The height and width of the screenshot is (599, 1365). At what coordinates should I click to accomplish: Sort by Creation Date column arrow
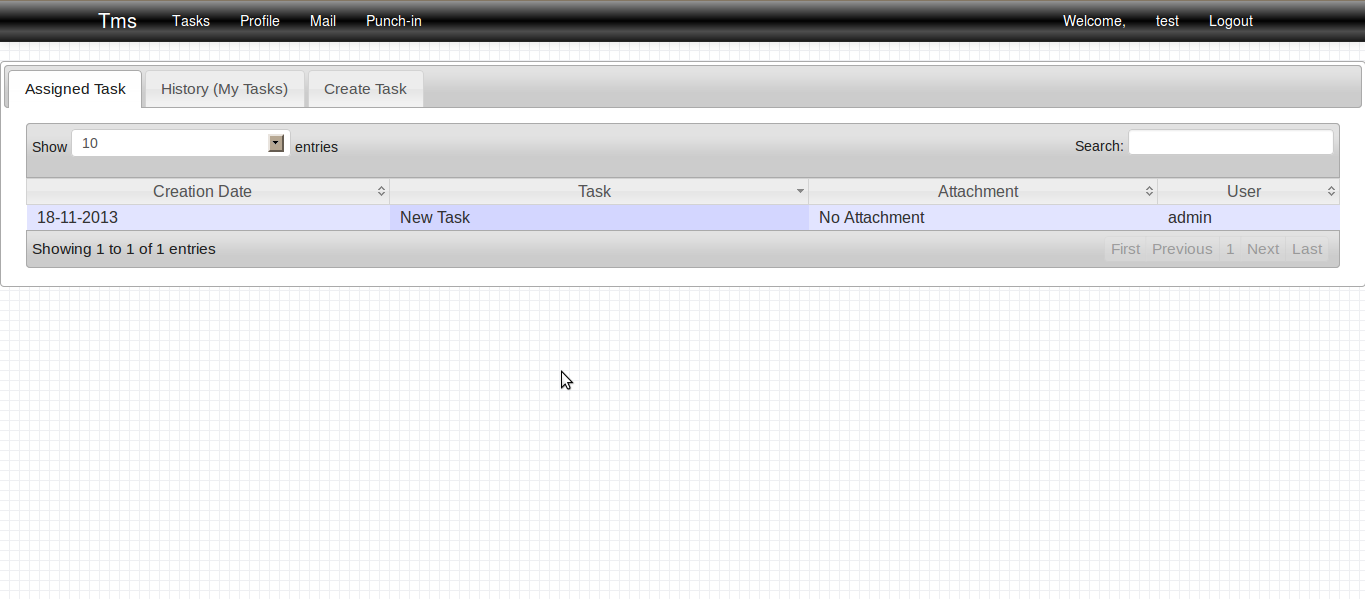pos(381,191)
